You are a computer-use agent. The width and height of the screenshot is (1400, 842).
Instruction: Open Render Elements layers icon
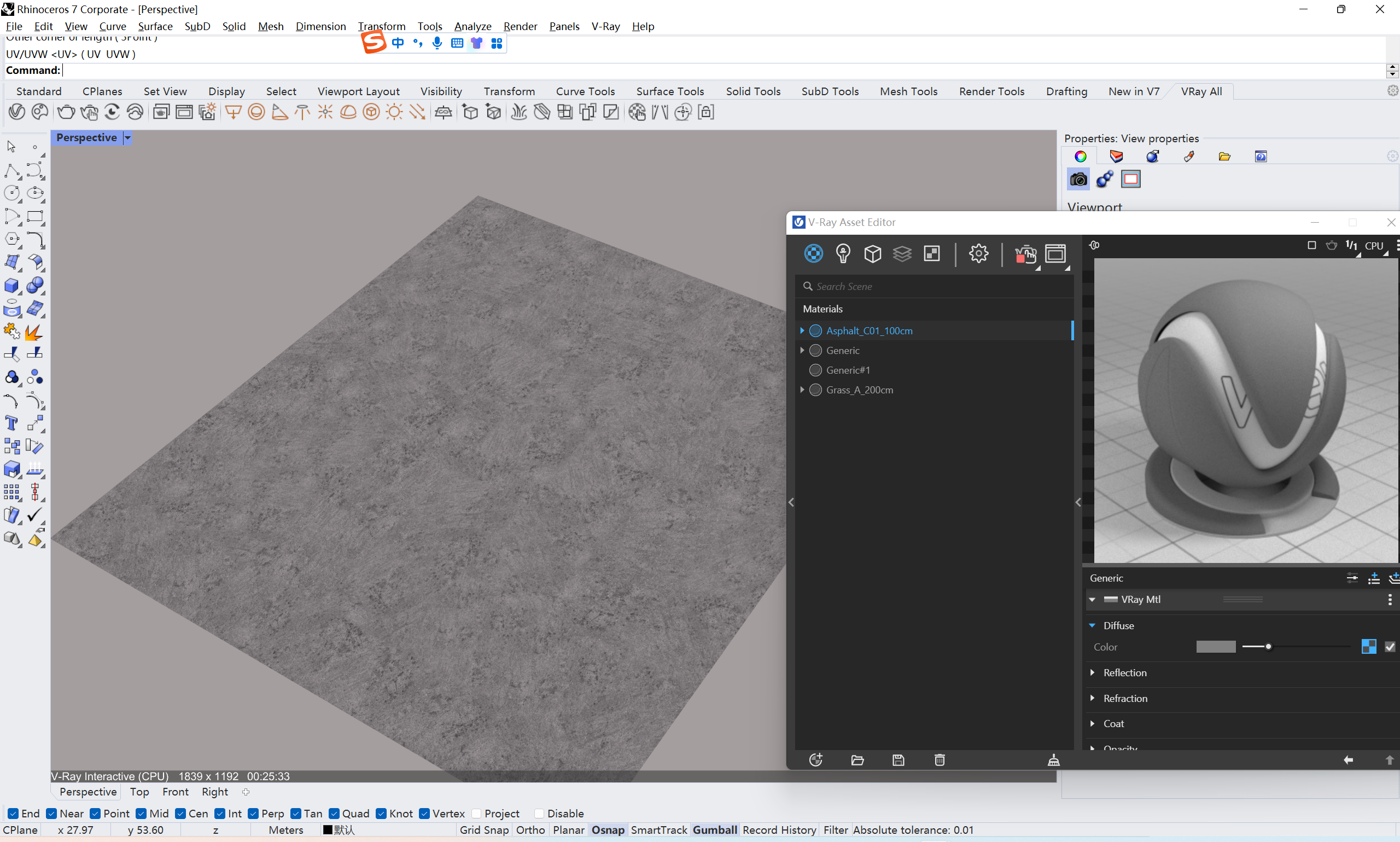[902, 253]
